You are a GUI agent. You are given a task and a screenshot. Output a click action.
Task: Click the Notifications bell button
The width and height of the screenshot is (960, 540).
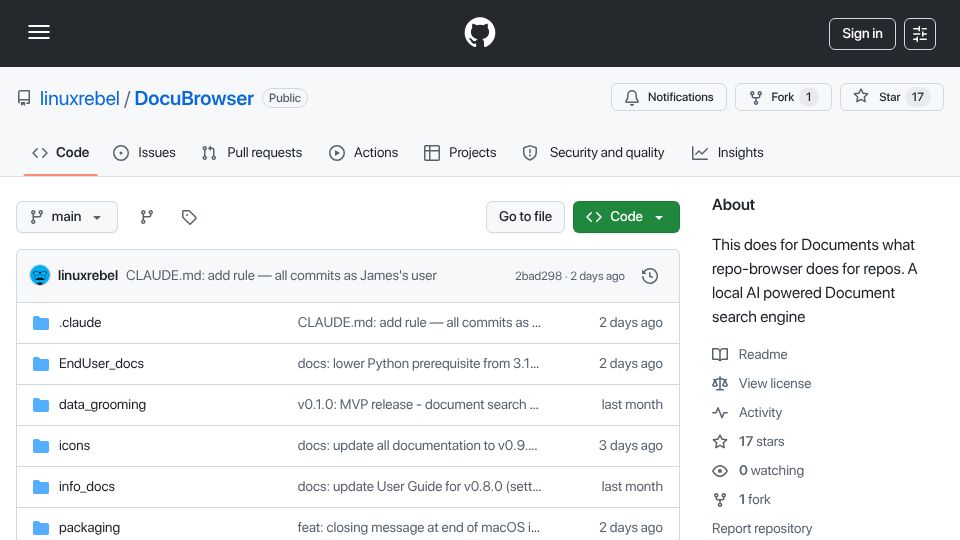tap(669, 97)
